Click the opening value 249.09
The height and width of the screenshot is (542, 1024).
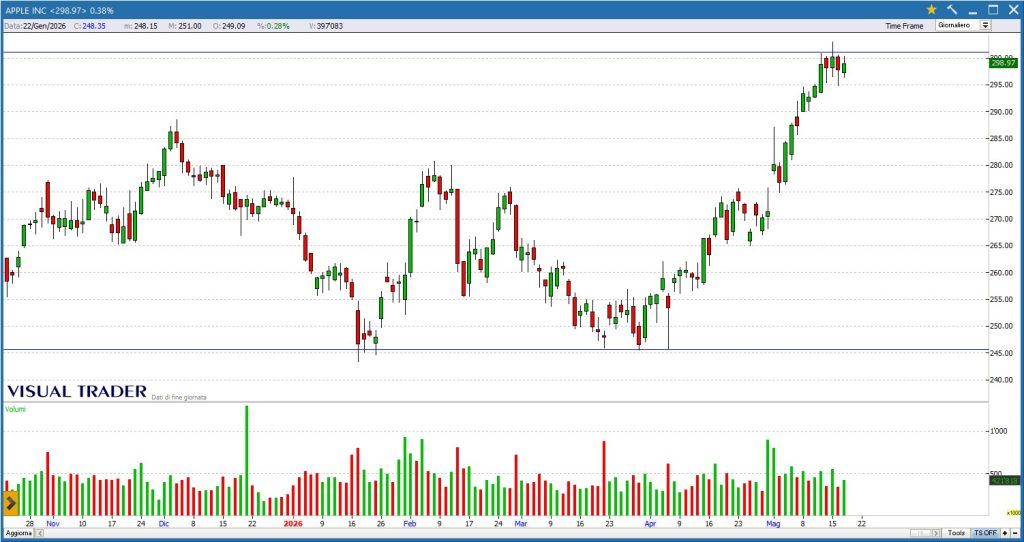[233, 26]
